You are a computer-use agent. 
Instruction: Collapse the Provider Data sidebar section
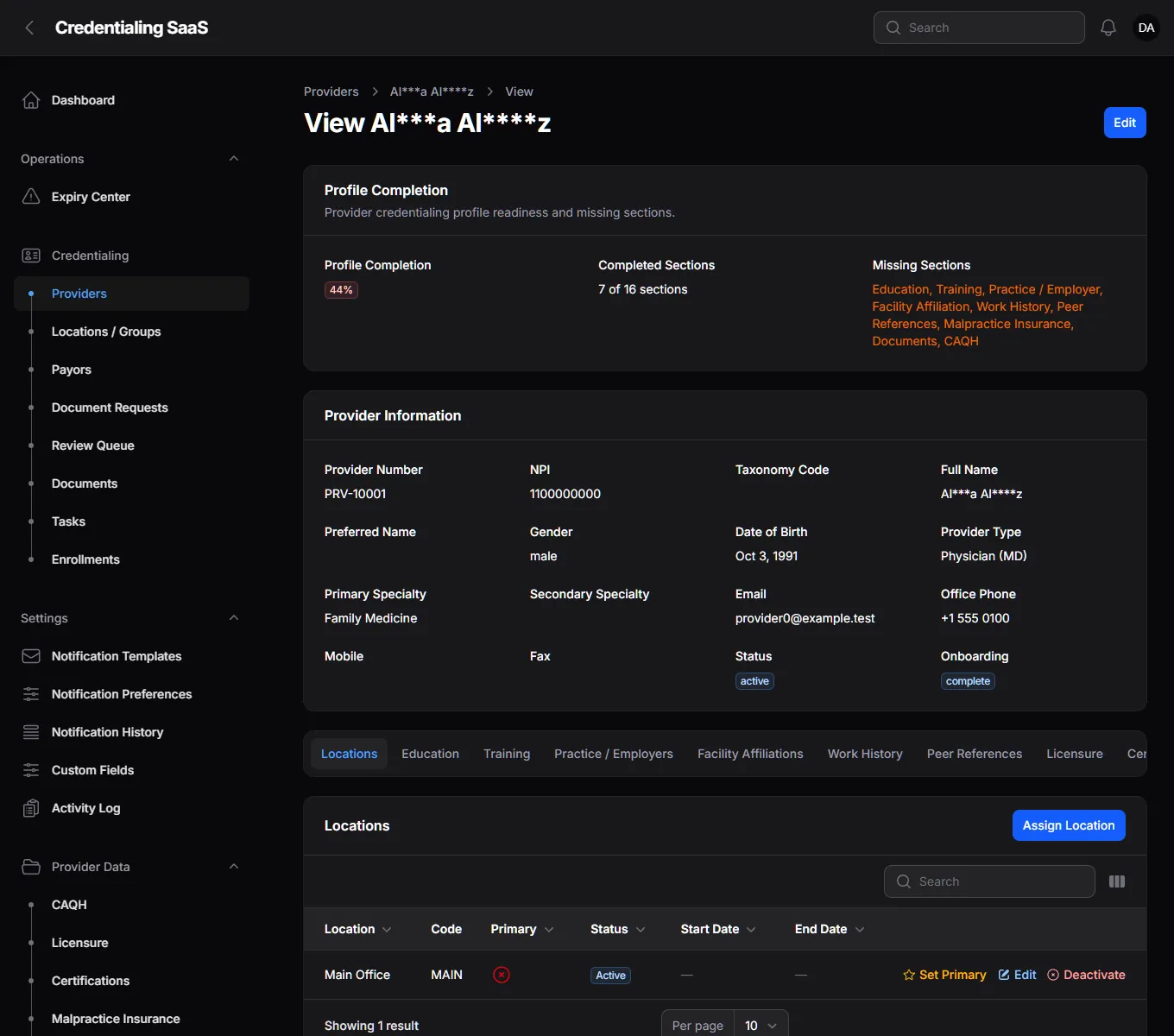(234, 867)
